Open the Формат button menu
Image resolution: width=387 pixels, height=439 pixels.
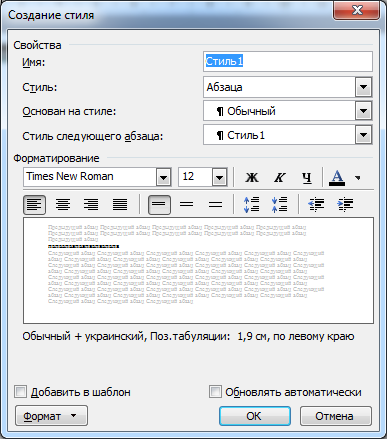click(51, 416)
